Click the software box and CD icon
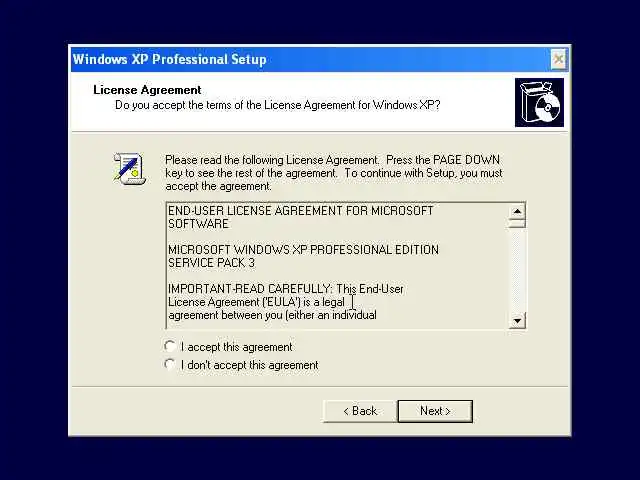640x480 pixels. 539,102
